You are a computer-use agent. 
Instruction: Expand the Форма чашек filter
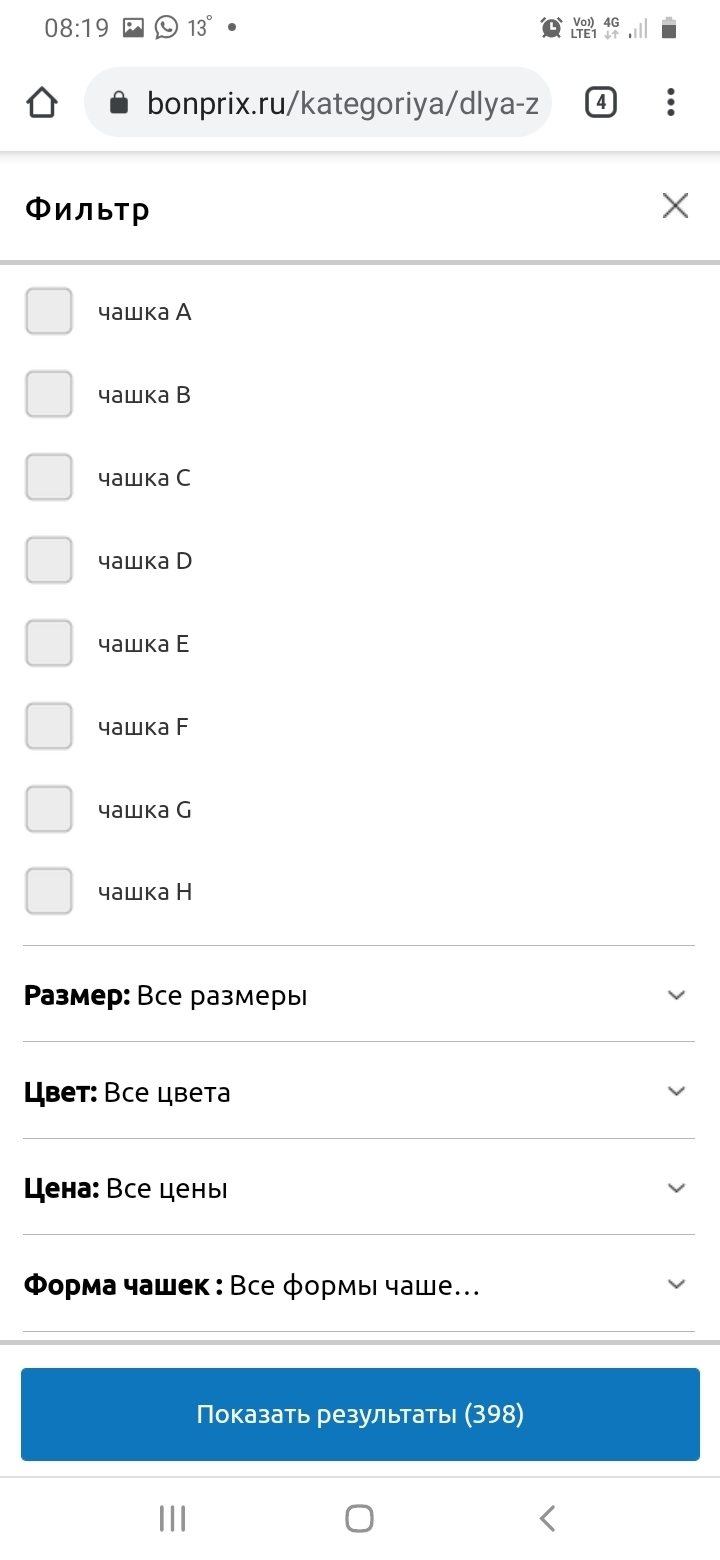pyautogui.click(x=676, y=1284)
